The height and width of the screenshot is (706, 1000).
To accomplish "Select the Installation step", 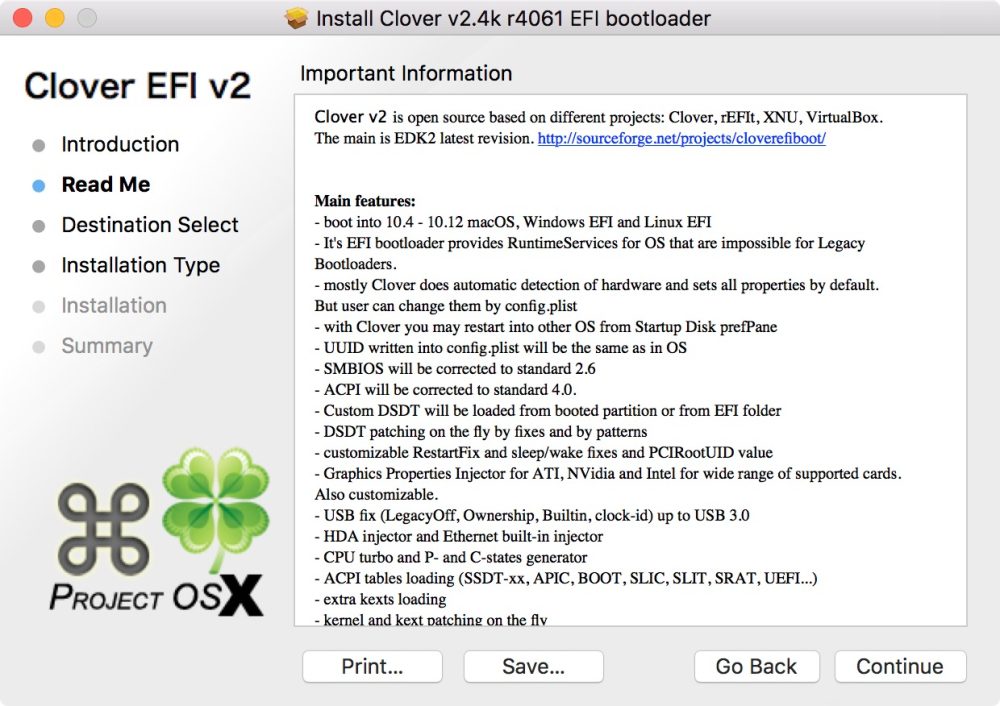I will click(x=114, y=306).
